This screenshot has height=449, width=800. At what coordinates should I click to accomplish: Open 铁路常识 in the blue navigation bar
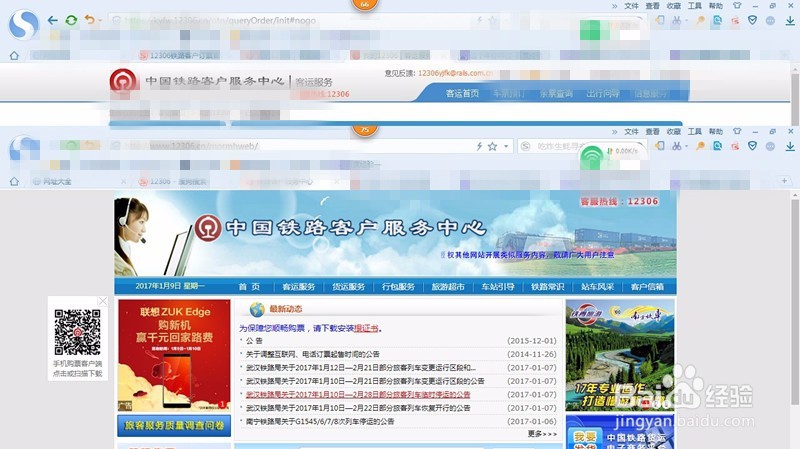click(x=547, y=287)
